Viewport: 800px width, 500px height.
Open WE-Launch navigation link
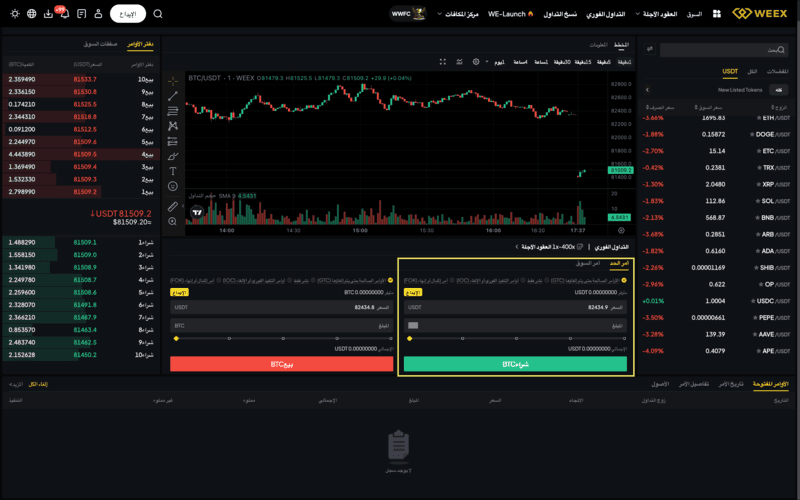511,14
